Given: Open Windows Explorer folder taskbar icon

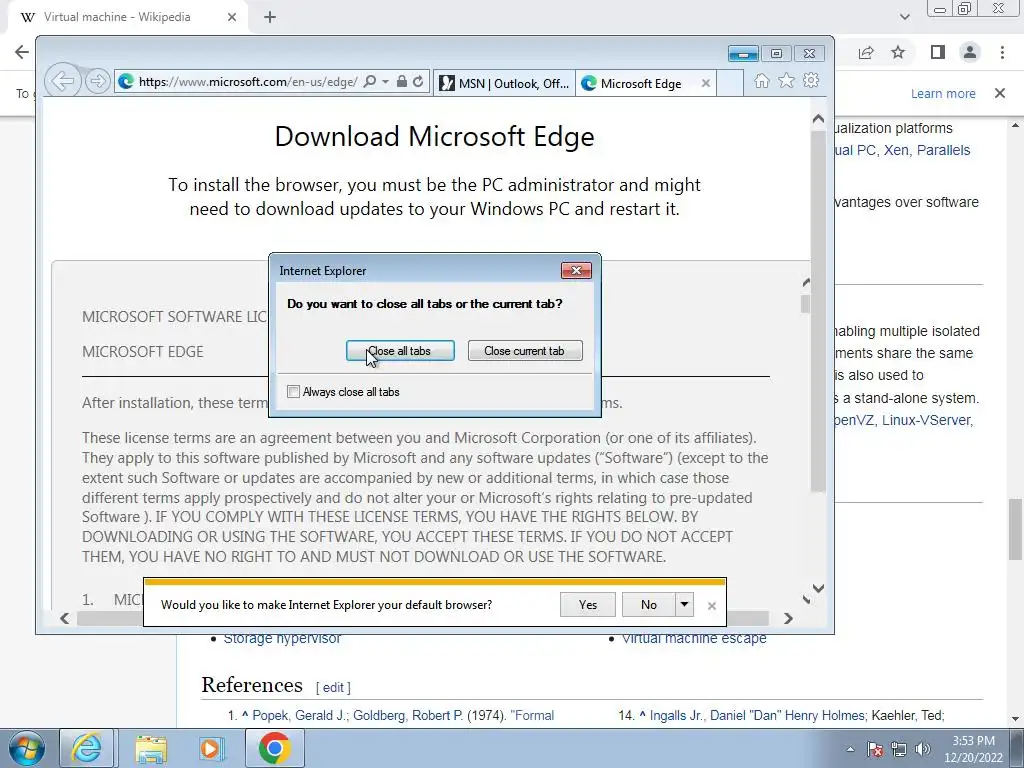Looking at the screenshot, I should coord(150,748).
